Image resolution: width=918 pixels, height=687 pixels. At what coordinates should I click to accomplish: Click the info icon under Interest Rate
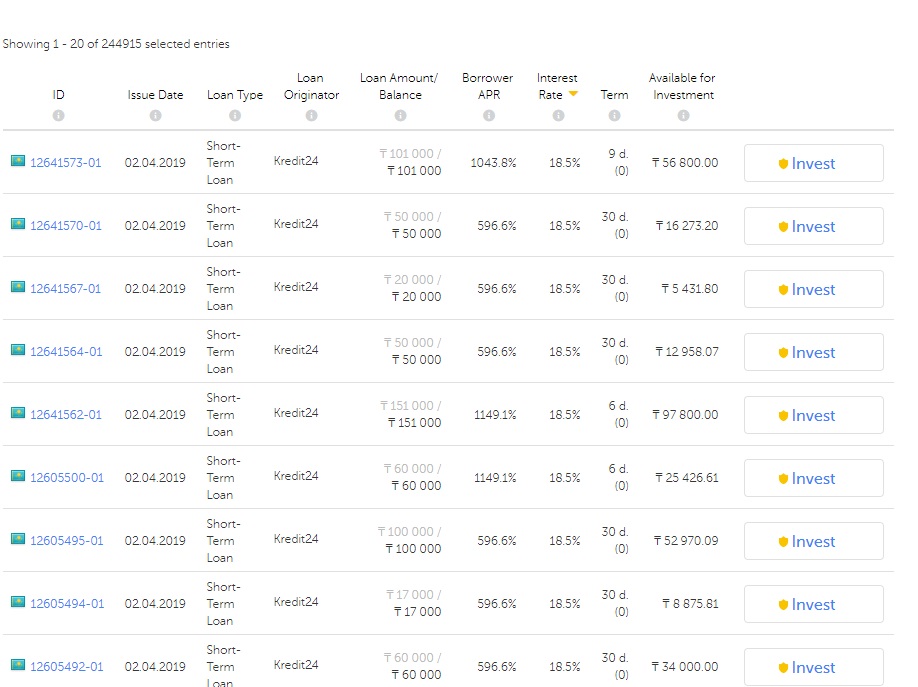(x=558, y=116)
